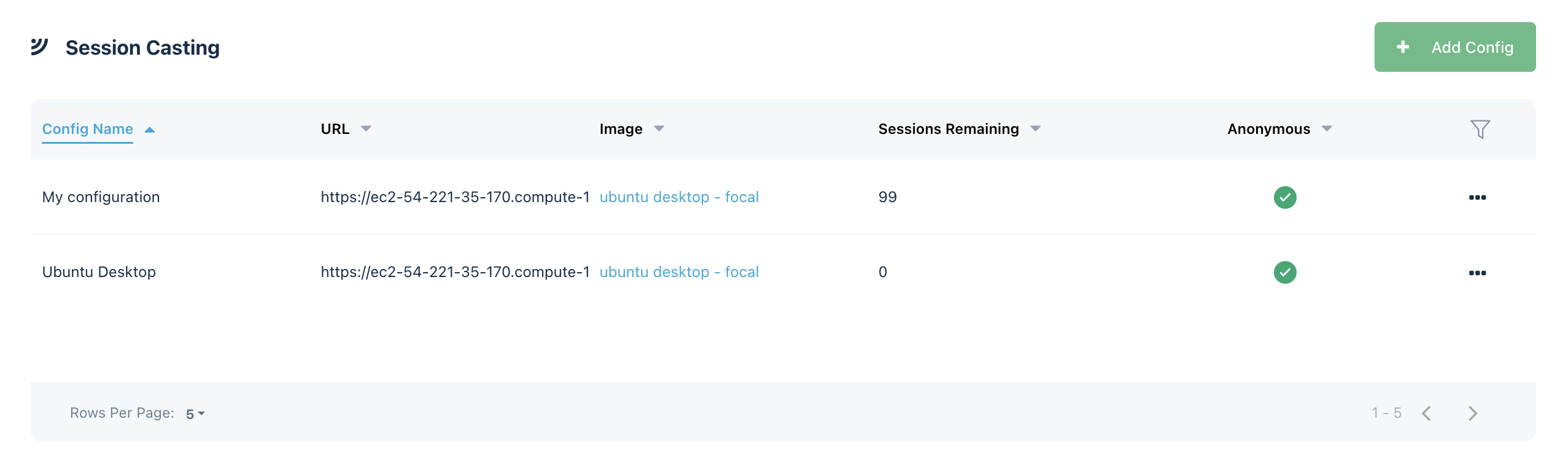
Task: Click the My configuration URL cell
Action: point(455,197)
